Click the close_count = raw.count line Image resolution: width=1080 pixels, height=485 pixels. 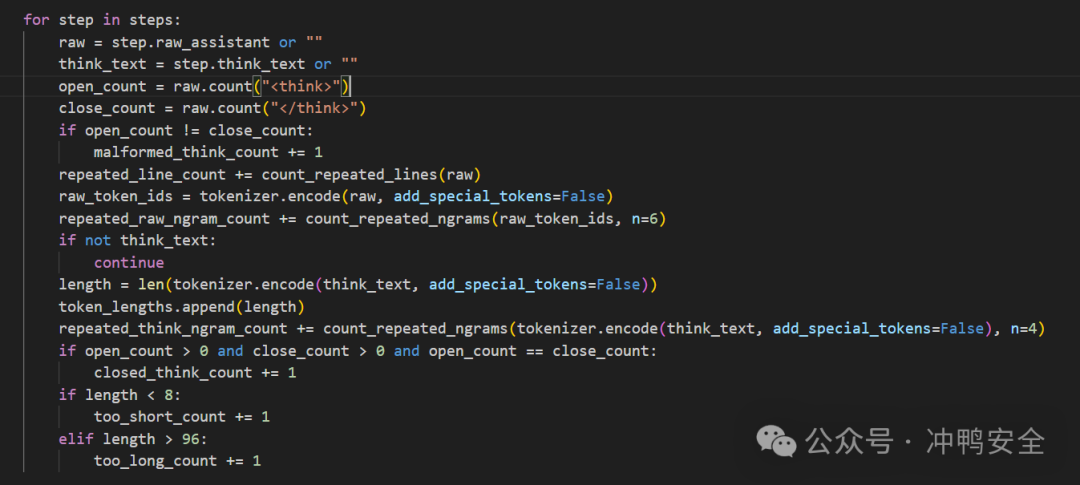coord(213,108)
